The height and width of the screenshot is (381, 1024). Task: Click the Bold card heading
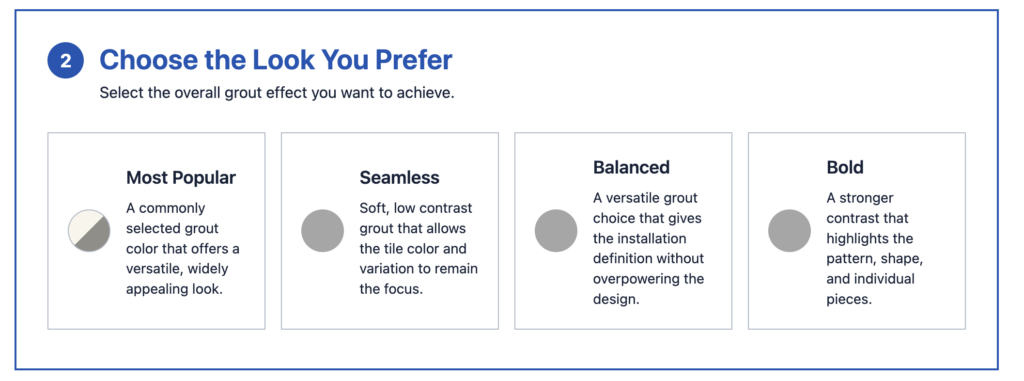[x=845, y=167]
